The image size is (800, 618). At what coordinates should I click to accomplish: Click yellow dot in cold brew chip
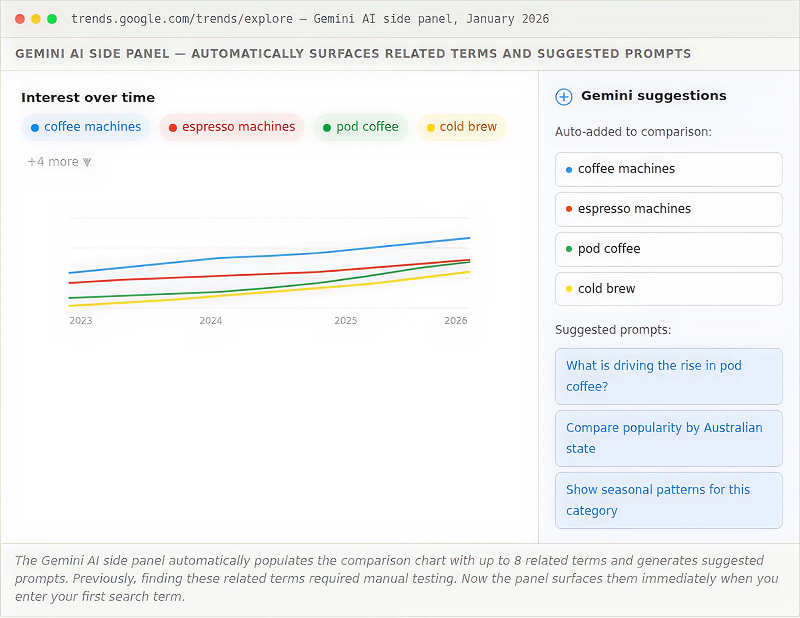click(x=431, y=128)
